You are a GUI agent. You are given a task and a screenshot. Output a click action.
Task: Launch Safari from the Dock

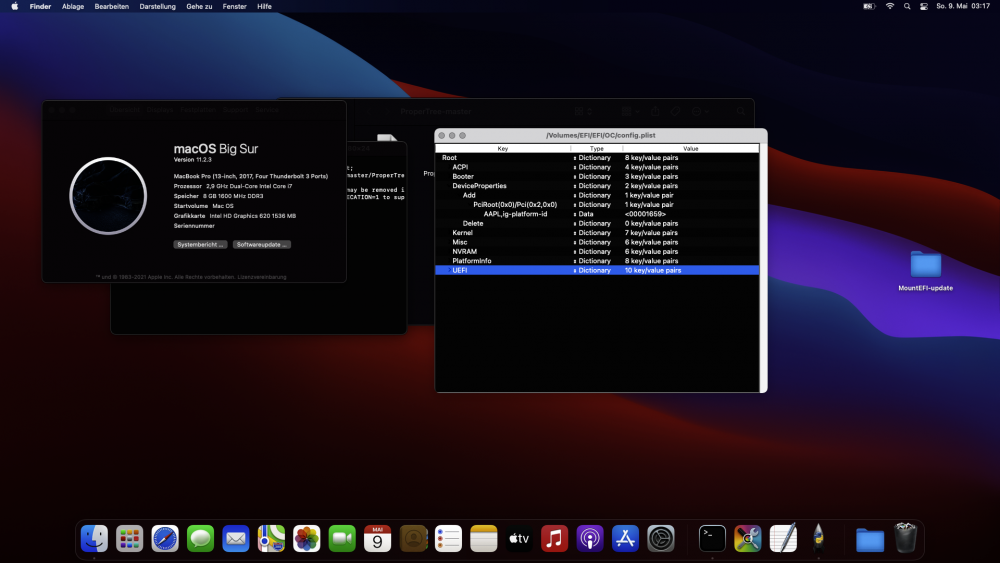[x=165, y=539]
